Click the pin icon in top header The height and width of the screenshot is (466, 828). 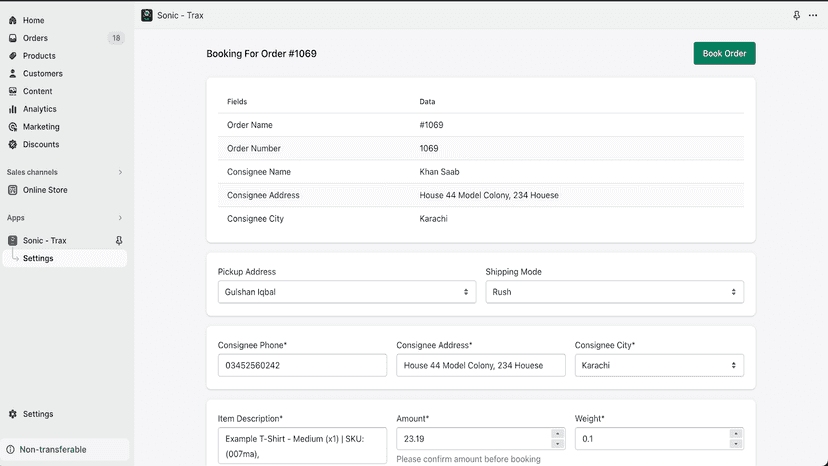tap(796, 15)
